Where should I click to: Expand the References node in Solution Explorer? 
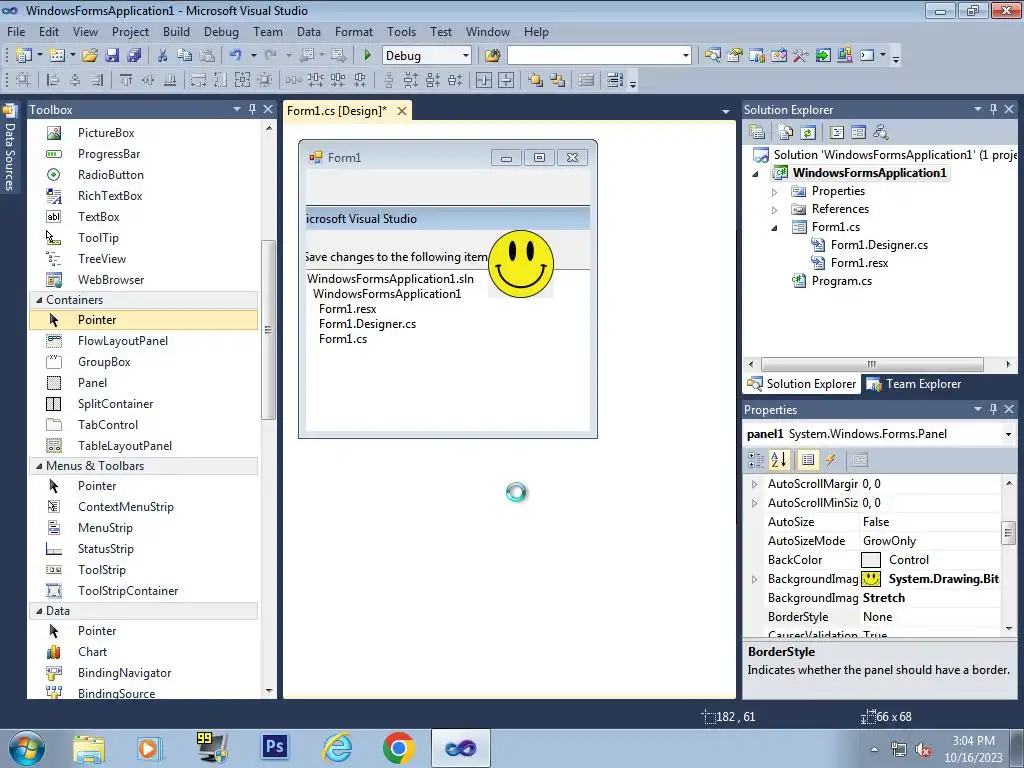pos(775,210)
